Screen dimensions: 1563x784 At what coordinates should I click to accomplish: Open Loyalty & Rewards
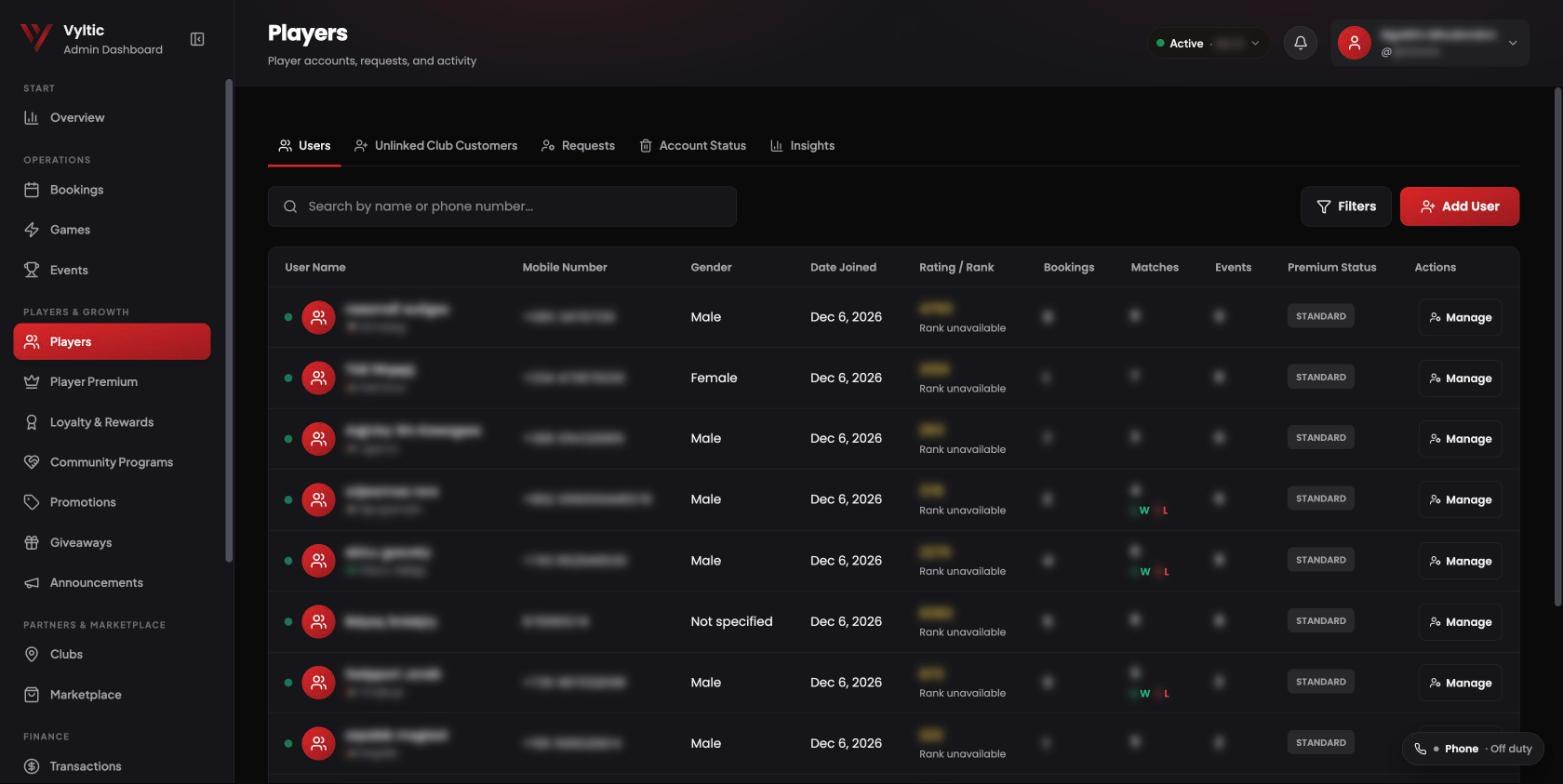click(112, 422)
